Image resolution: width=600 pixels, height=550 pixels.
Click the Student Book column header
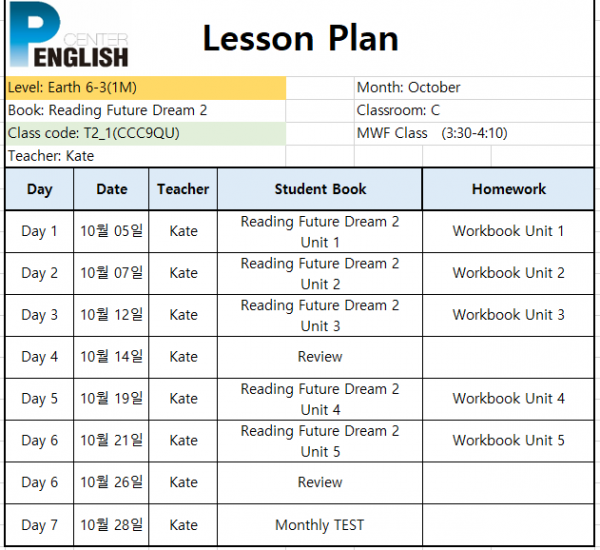tap(320, 189)
